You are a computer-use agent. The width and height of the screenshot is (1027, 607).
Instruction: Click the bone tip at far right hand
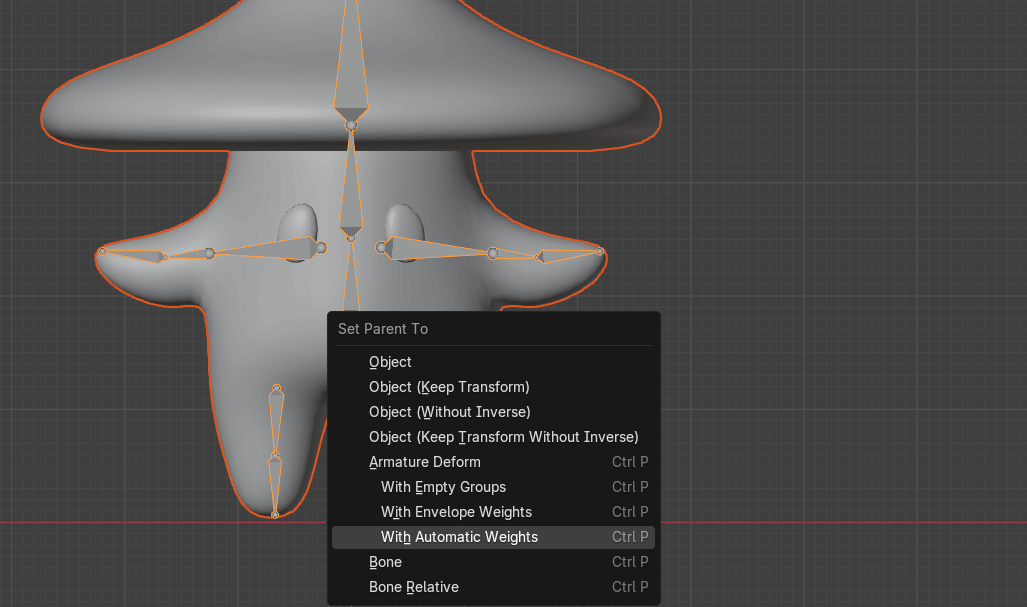click(599, 251)
